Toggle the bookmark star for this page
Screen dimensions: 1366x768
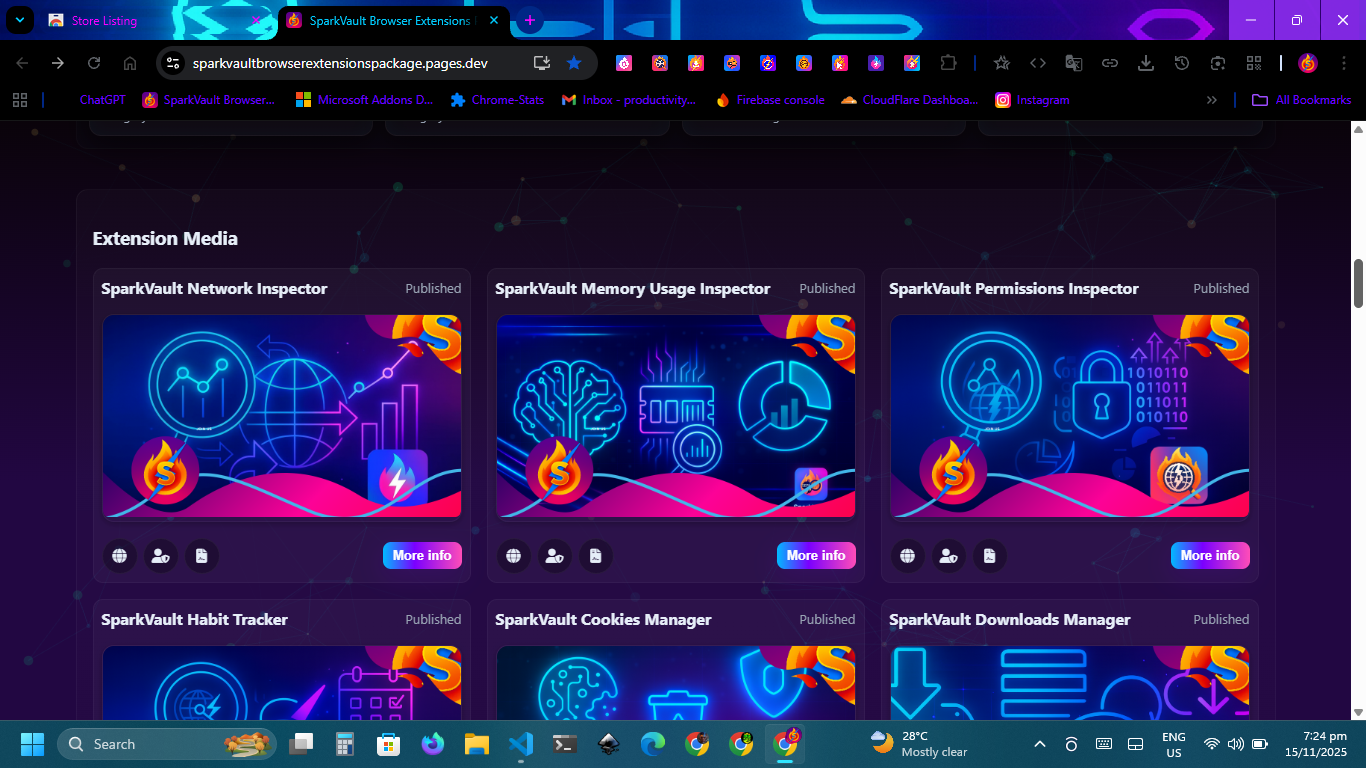(574, 63)
